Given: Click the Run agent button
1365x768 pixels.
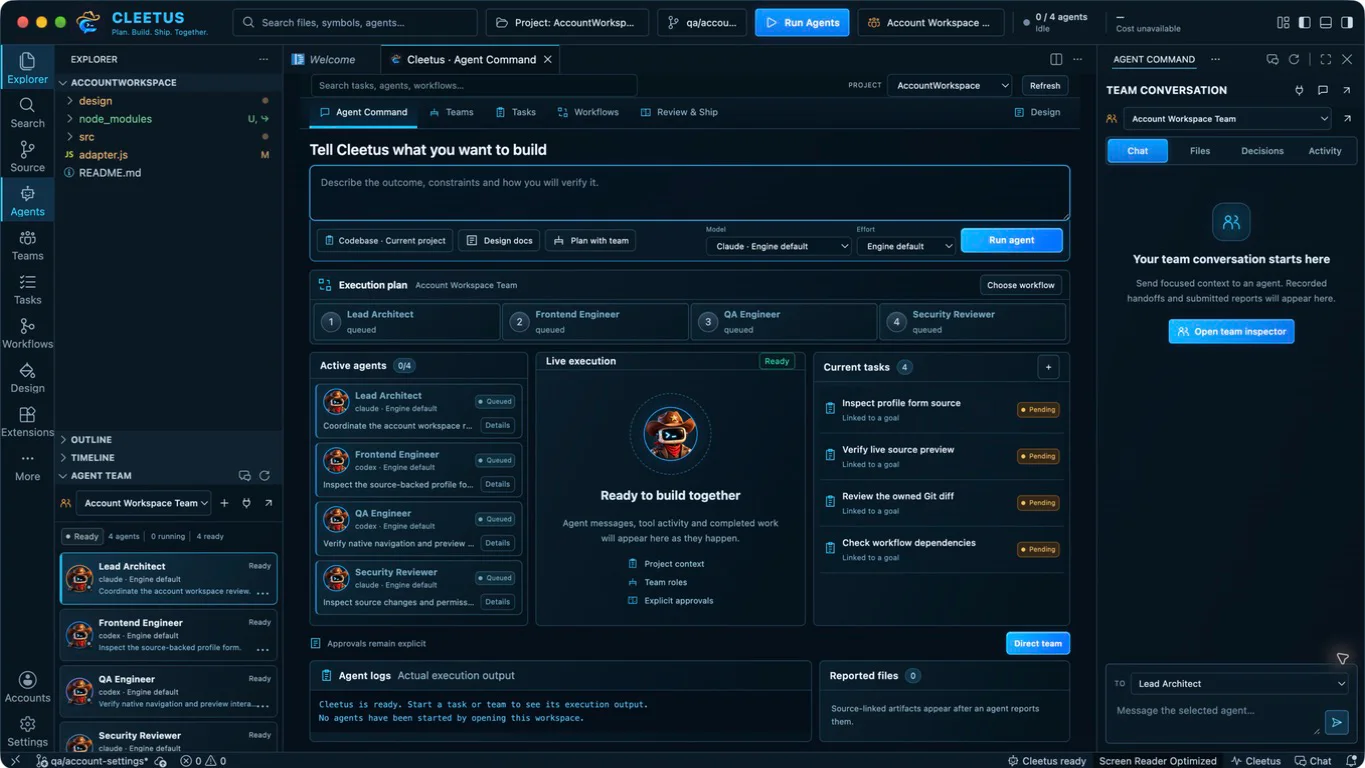Looking at the screenshot, I should [x=1011, y=240].
